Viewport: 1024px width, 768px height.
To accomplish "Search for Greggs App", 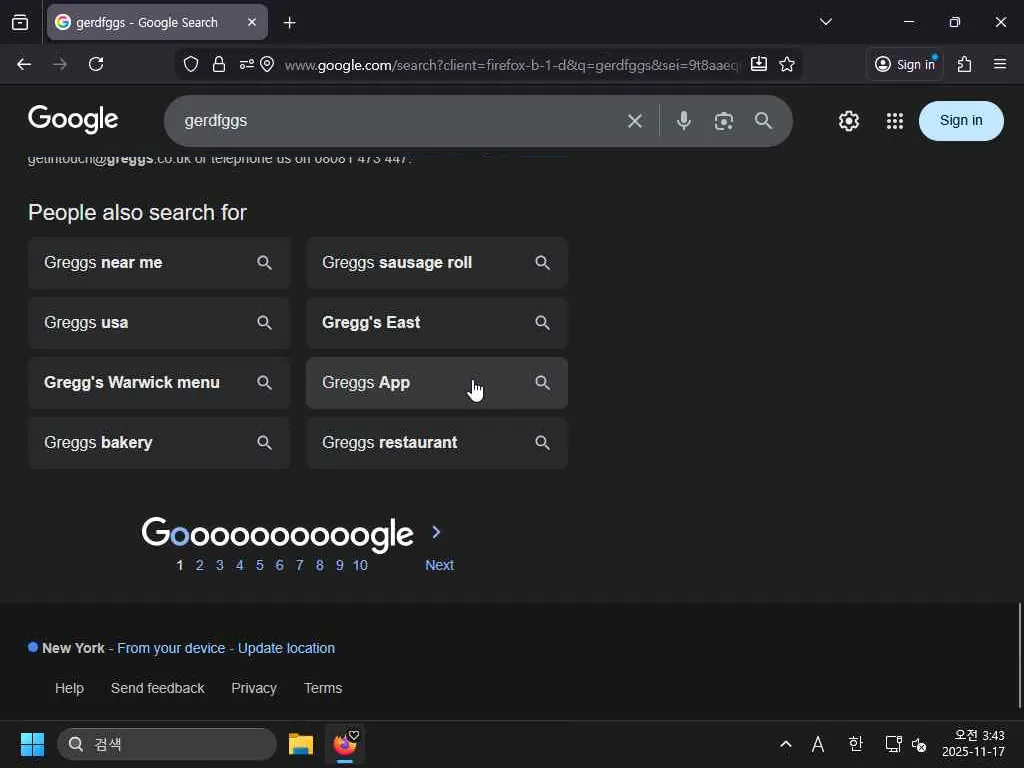I will click(437, 383).
